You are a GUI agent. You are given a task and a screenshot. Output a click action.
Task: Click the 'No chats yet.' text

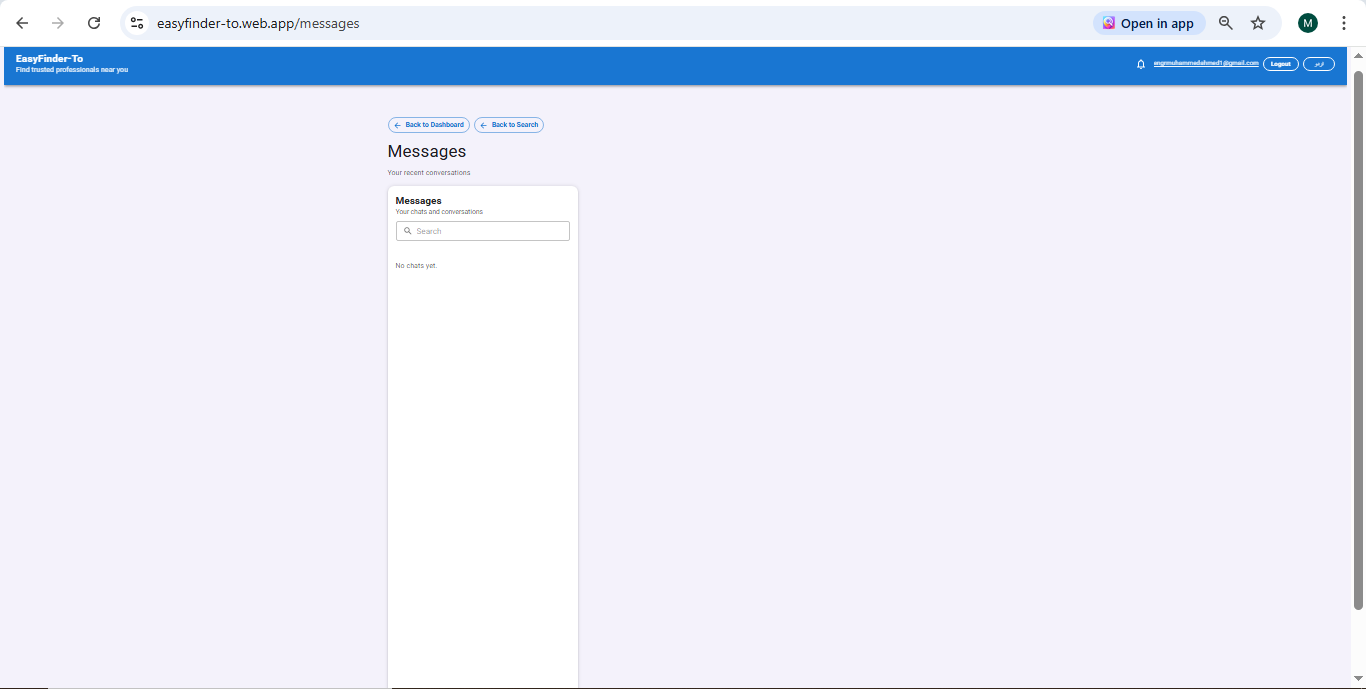point(416,266)
